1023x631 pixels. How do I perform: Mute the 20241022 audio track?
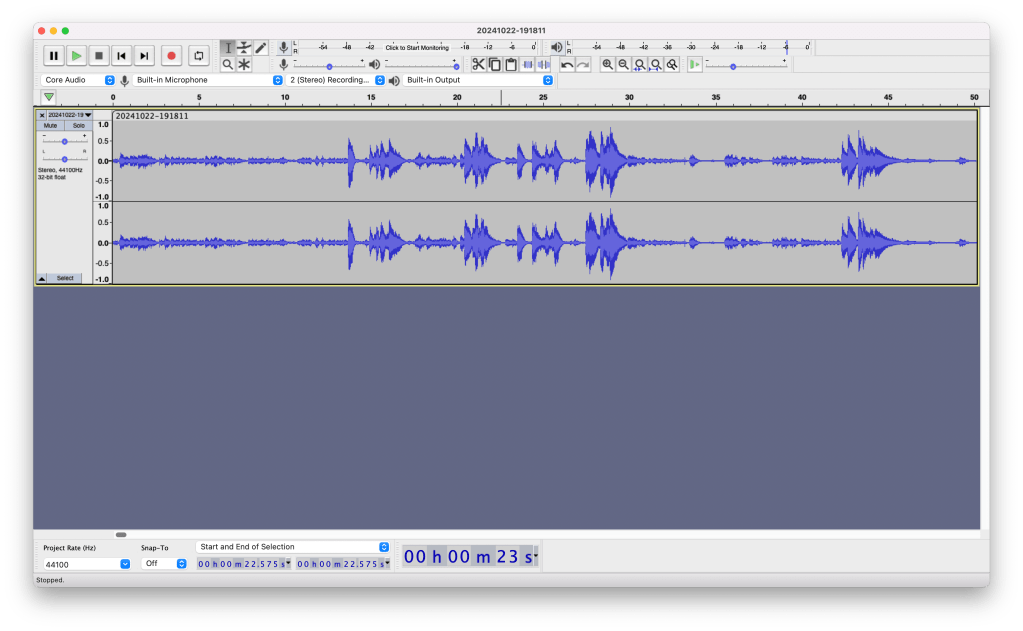pyautogui.click(x=50, y=126)
